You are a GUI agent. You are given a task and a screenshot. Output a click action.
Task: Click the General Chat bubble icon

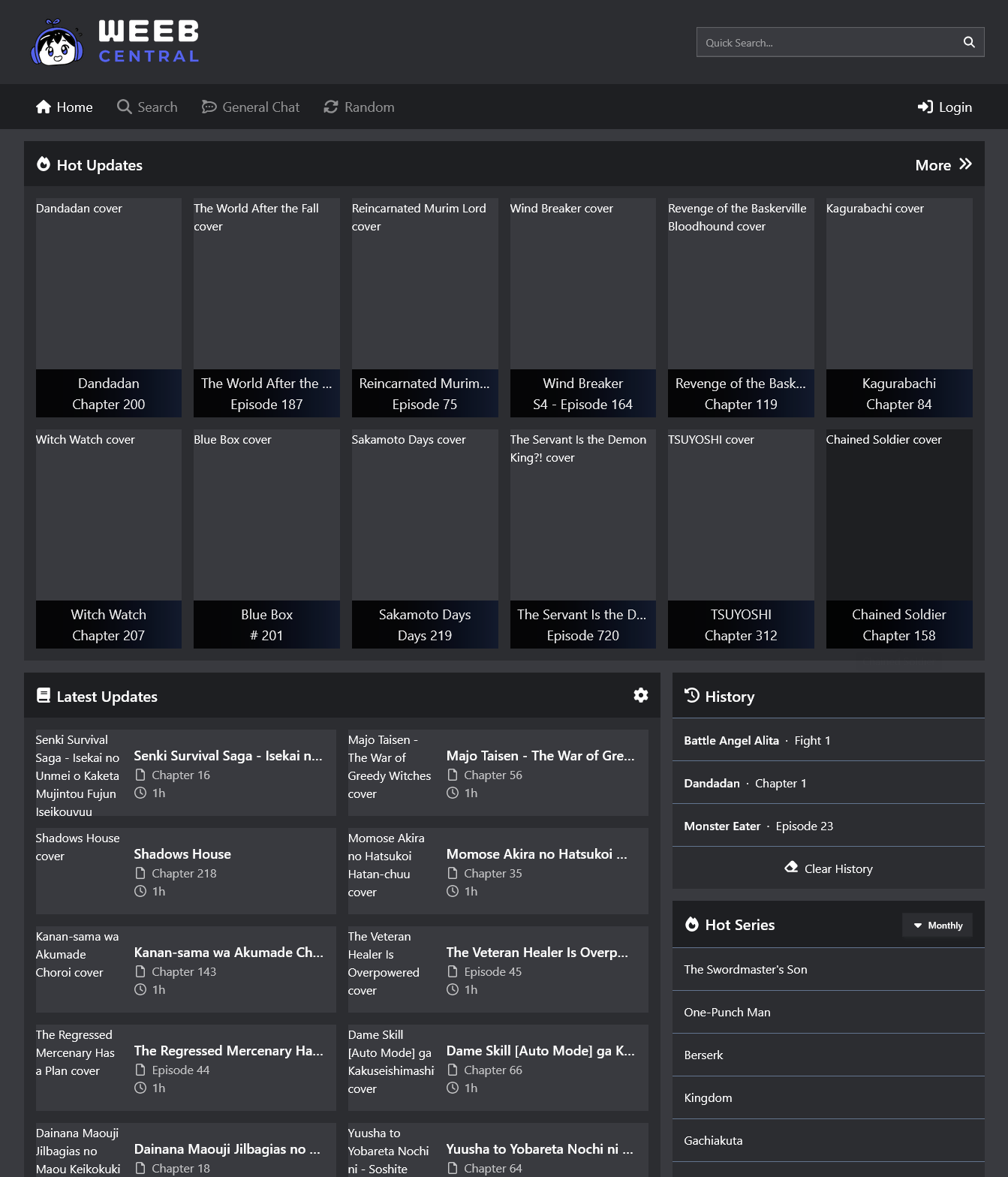[x=209, y=107]
